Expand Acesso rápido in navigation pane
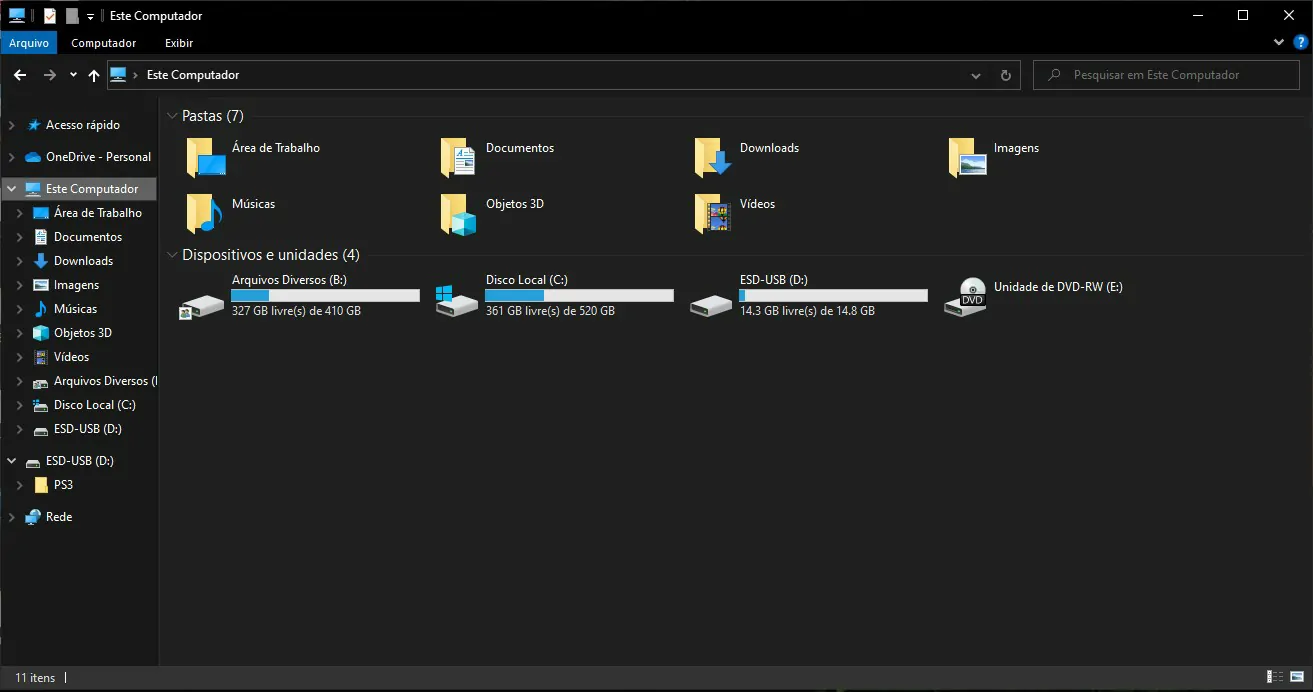The width and height of the screenshot is (1313, 692). tap(12, 125)
